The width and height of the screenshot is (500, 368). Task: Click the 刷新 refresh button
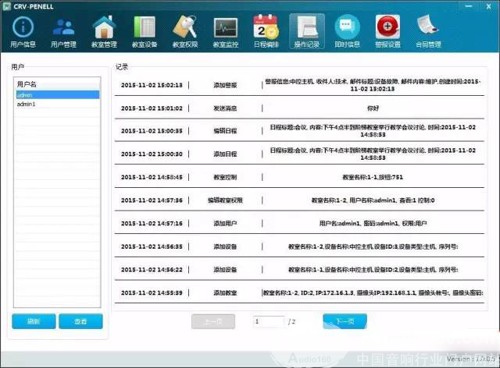(34, 321)
